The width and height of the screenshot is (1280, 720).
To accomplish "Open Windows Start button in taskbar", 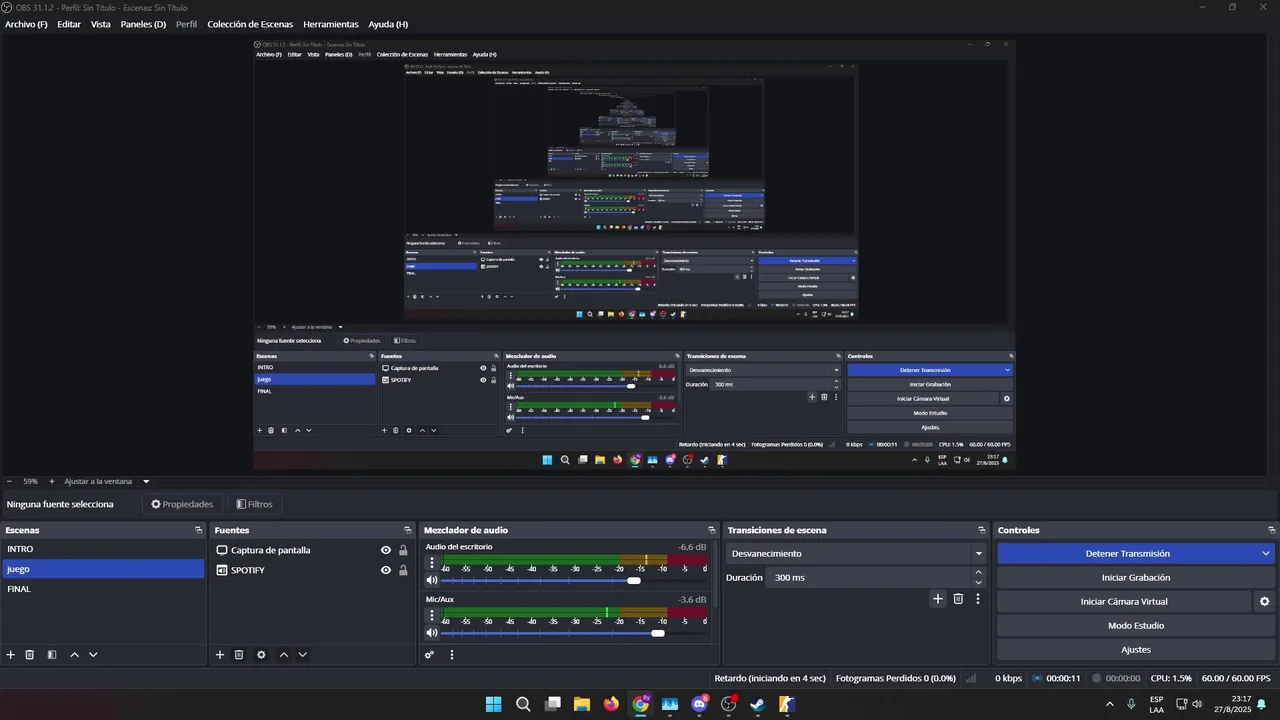I will click(493, 704).
